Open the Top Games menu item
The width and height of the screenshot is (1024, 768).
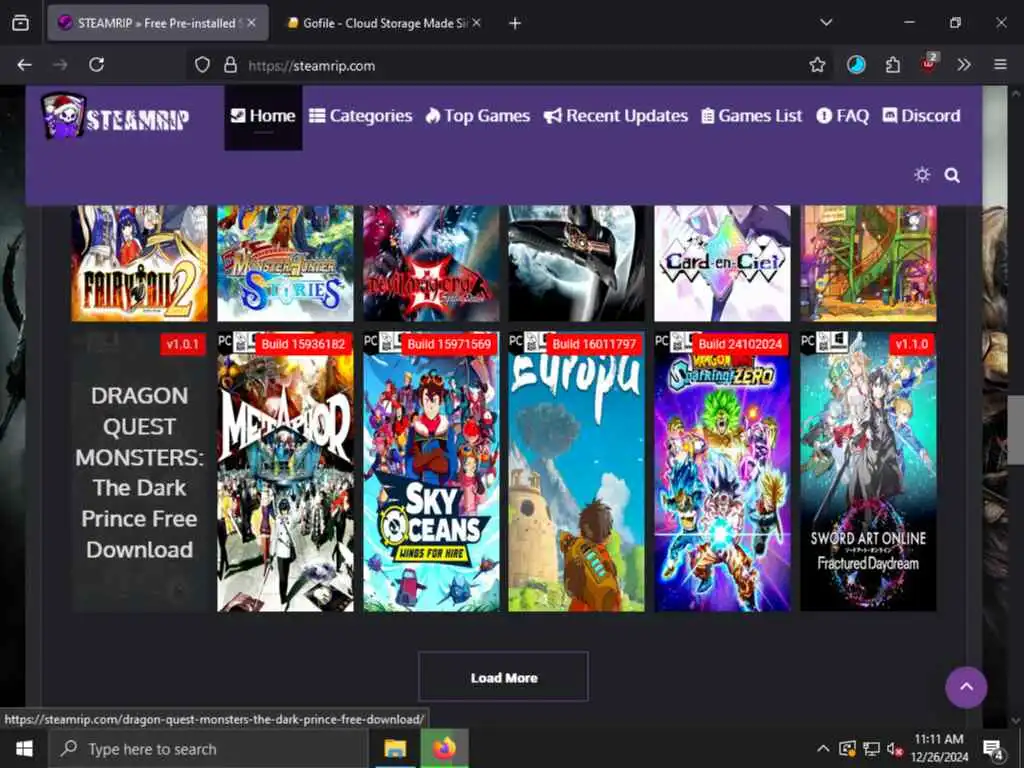coord(477,116)
